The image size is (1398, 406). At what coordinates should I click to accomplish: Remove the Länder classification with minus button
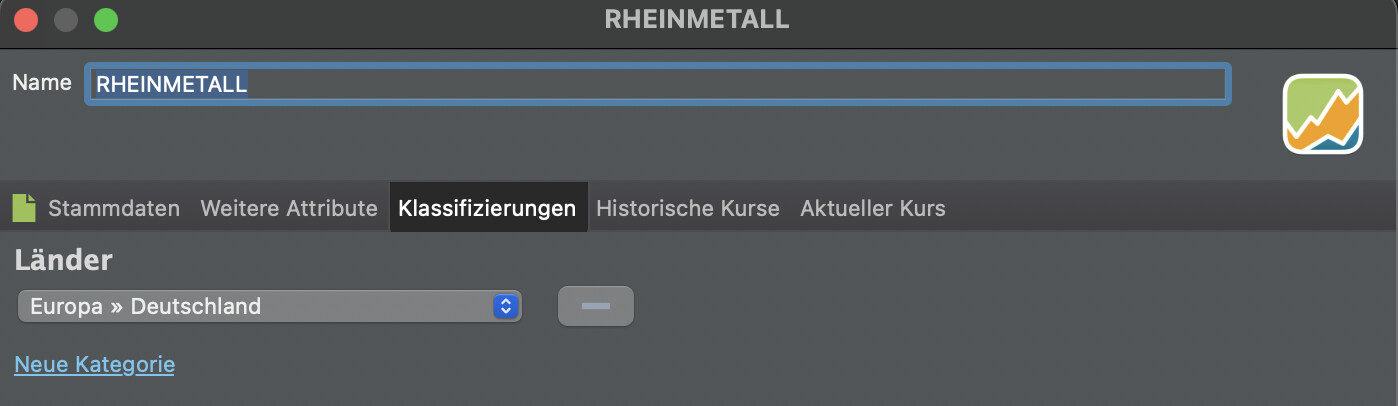596,306
